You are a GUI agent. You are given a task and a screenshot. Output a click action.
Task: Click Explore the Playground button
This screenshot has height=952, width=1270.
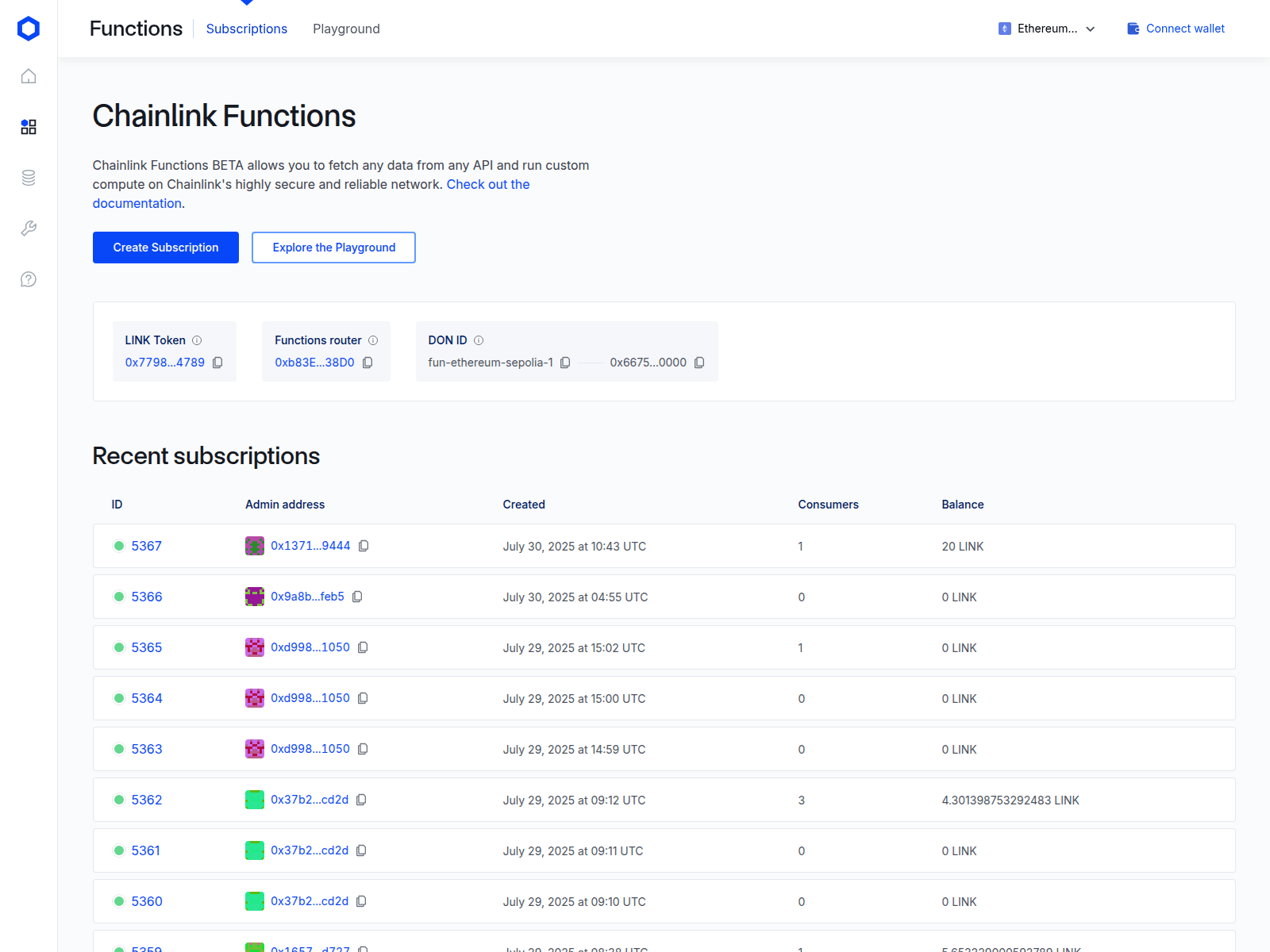pos(333,248)
